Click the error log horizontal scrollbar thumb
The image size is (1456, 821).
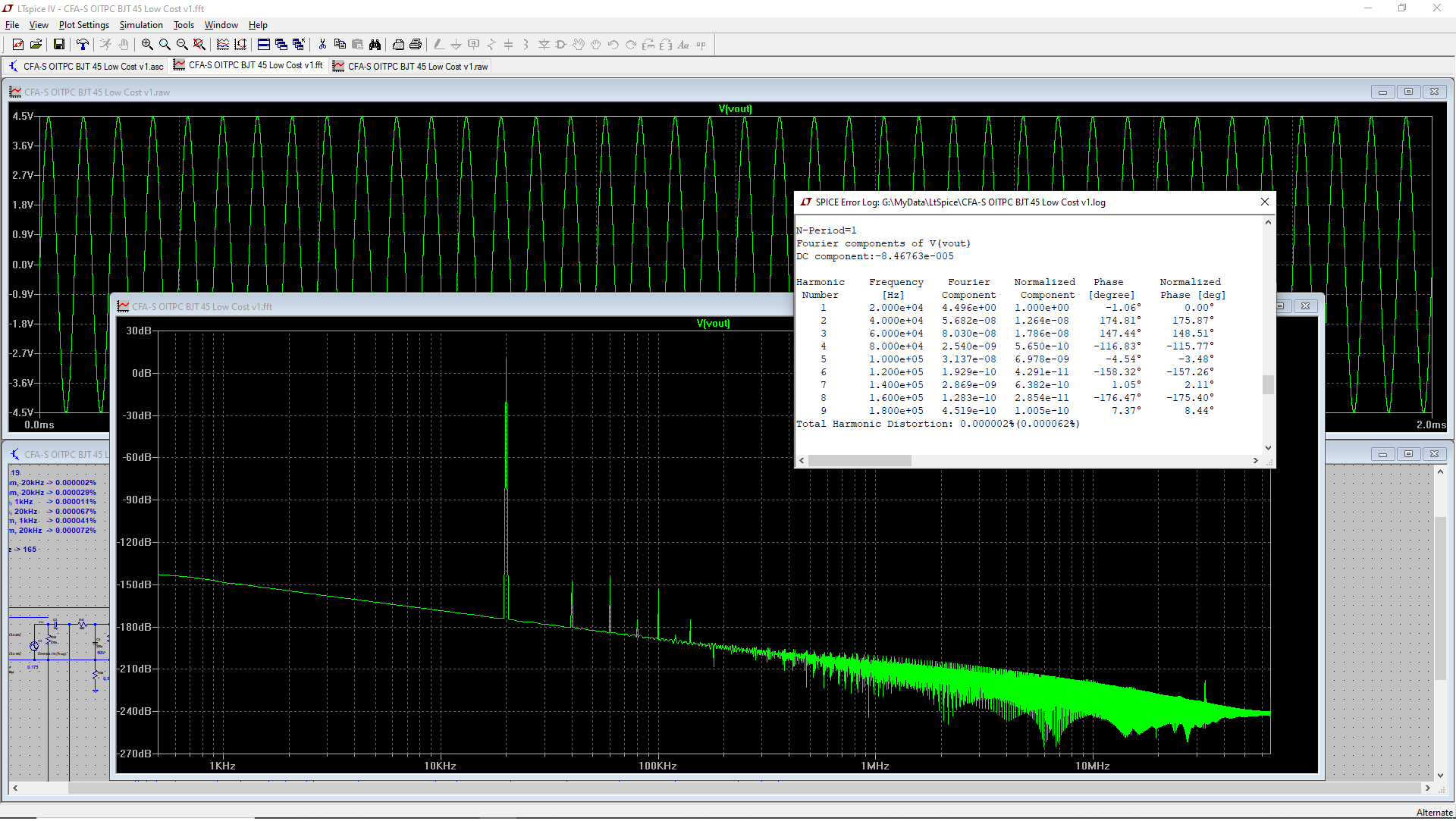pyautogui.click(x=860, y=460)
